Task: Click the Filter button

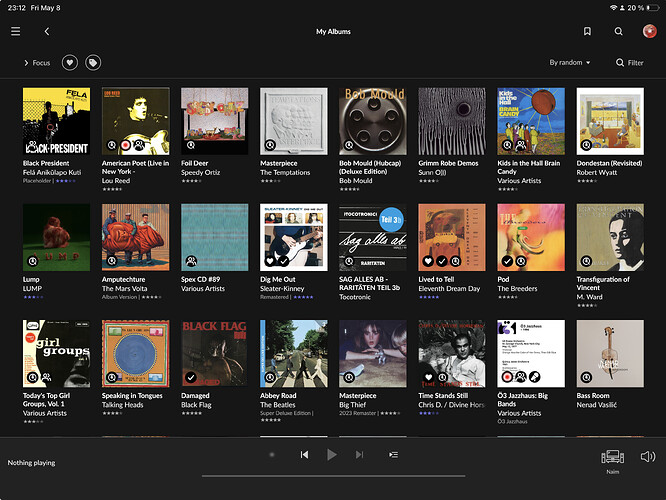Action: pyautogui.click(x=630, y=62)
